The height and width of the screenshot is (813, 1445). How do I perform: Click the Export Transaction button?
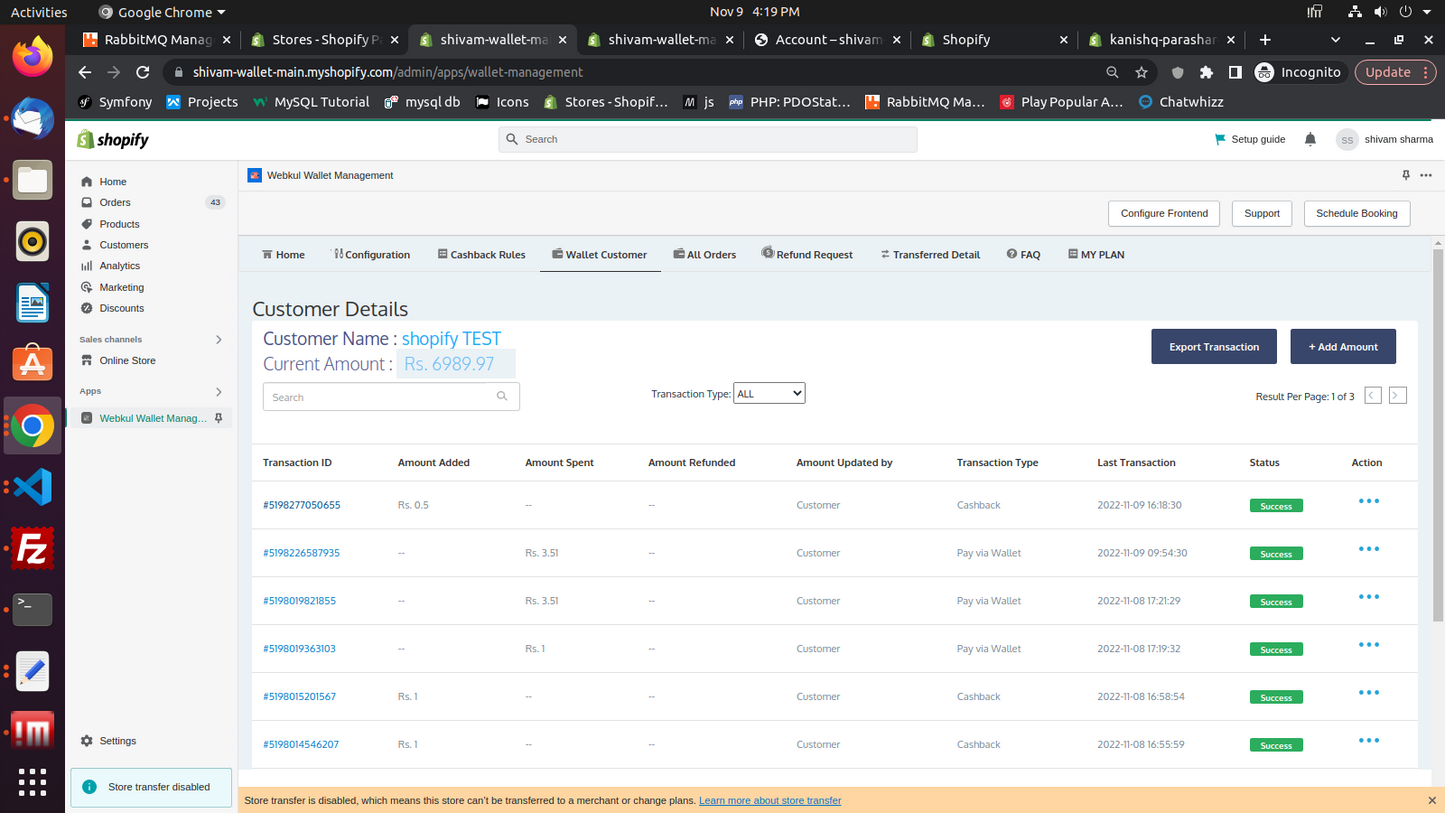point(1213,347)
